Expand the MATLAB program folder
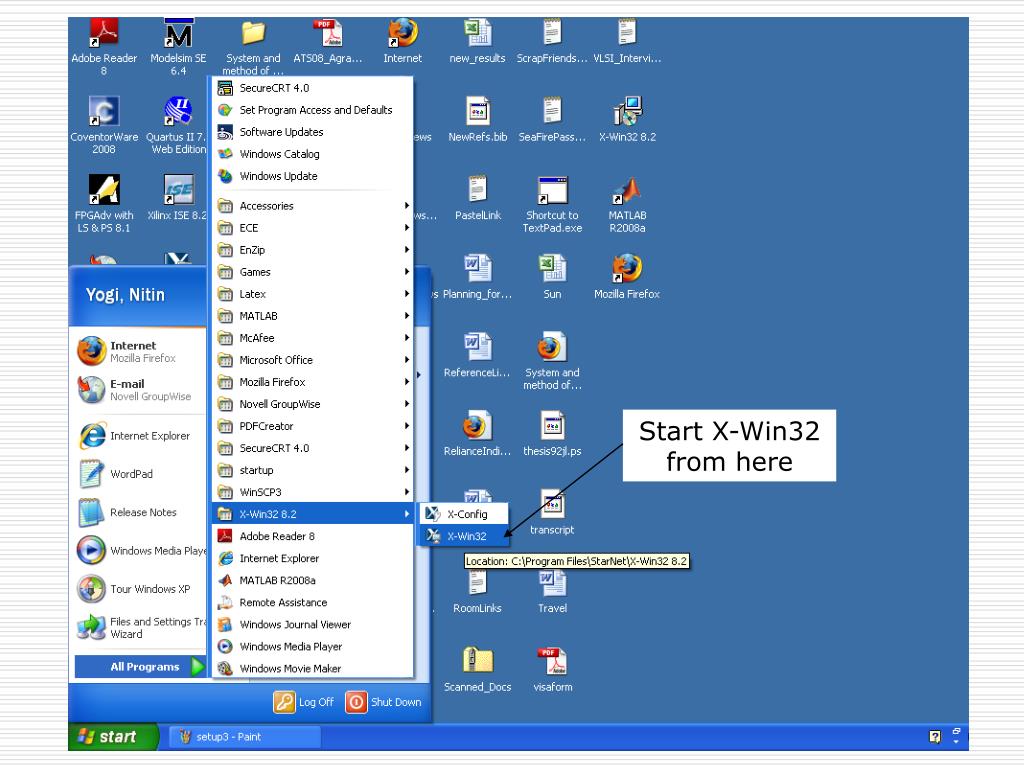This screenshot has width=1024, height=768. (313, 316)
